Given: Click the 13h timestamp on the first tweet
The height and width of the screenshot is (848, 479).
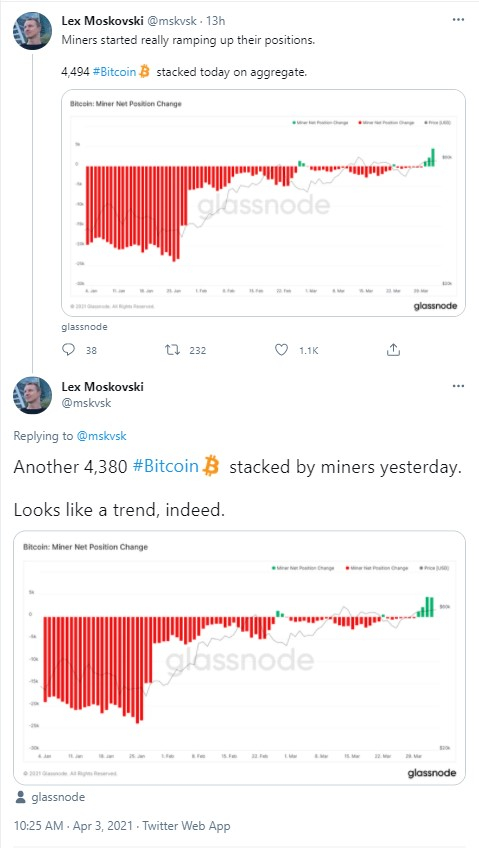Looking at the screenshot, I should pyautogui.click(x=216, y=21).
